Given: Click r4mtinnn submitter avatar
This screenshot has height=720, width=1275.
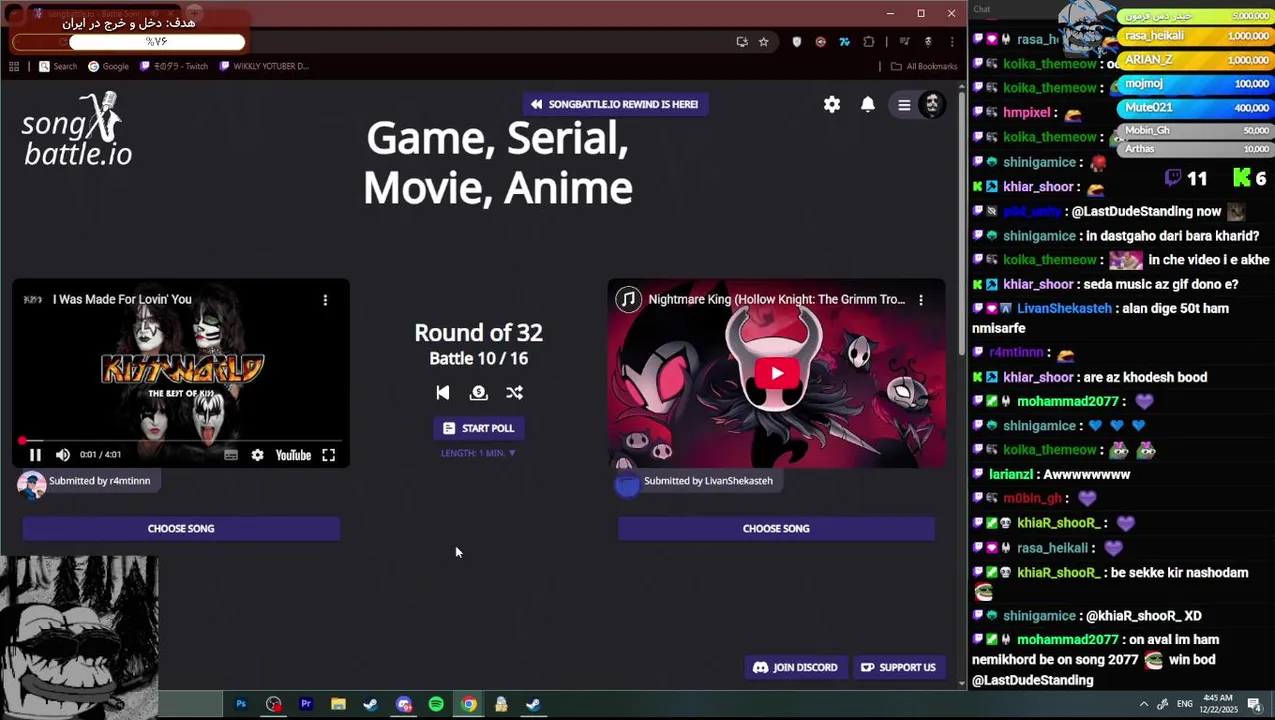Looking at the screenshot, I should click(x=31, y=483).
